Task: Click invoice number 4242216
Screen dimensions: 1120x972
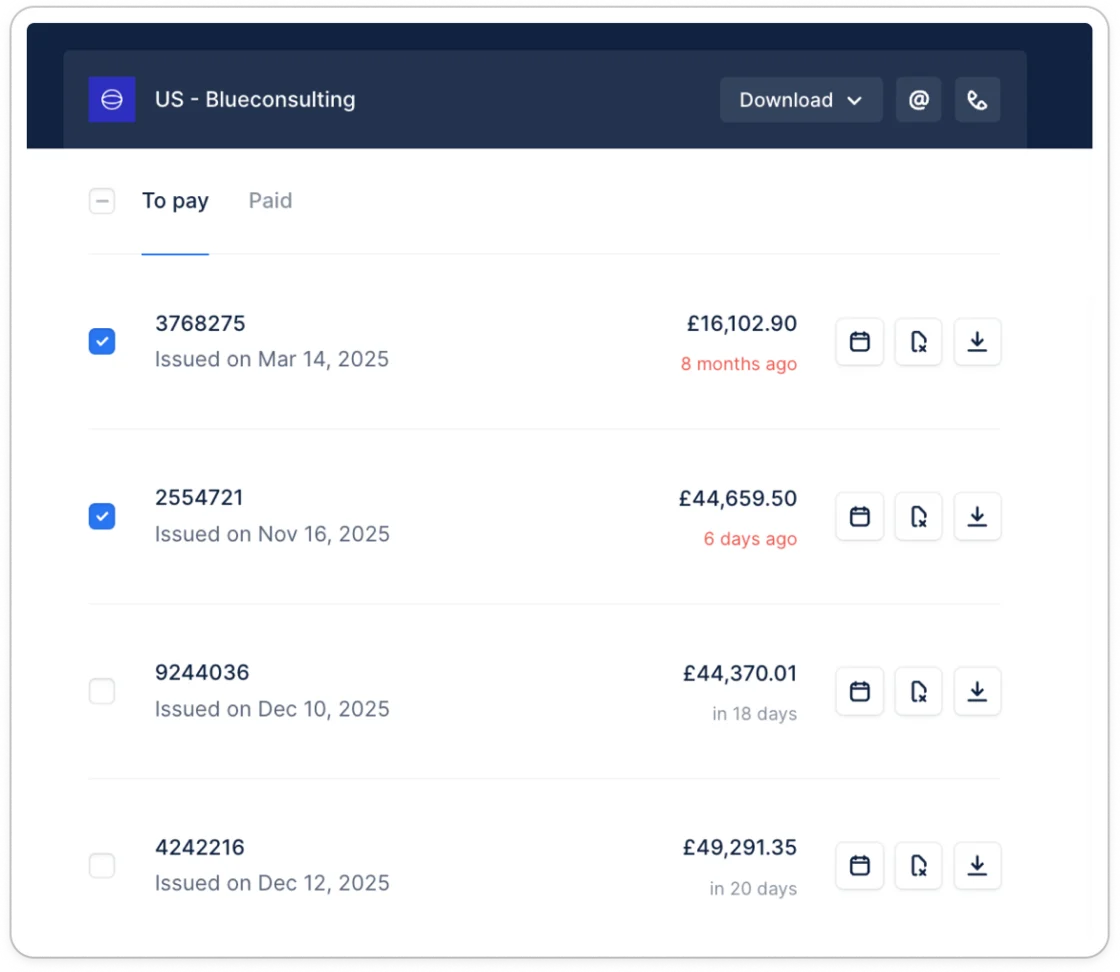Action: click(x=200, y=848)
